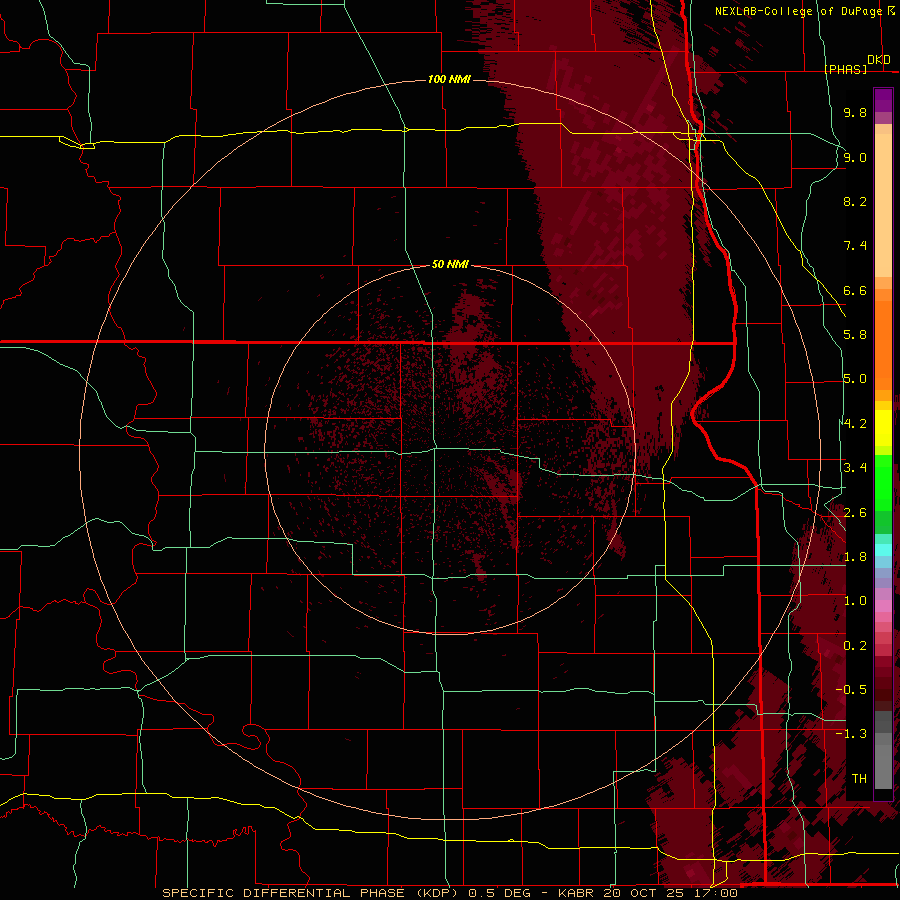The image size is (900, 900).
Task: Click the 2.6 legend value
Action: coord(855,513)
